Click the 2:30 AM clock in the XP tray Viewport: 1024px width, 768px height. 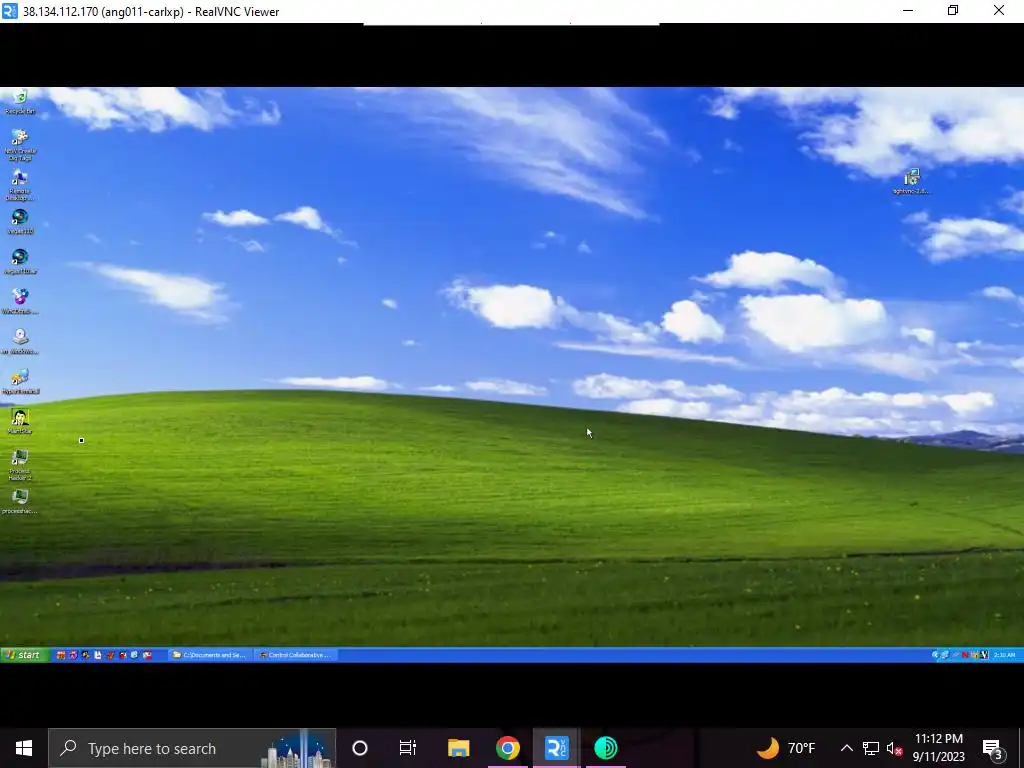pyautogui.click(x=1004, y=655)
